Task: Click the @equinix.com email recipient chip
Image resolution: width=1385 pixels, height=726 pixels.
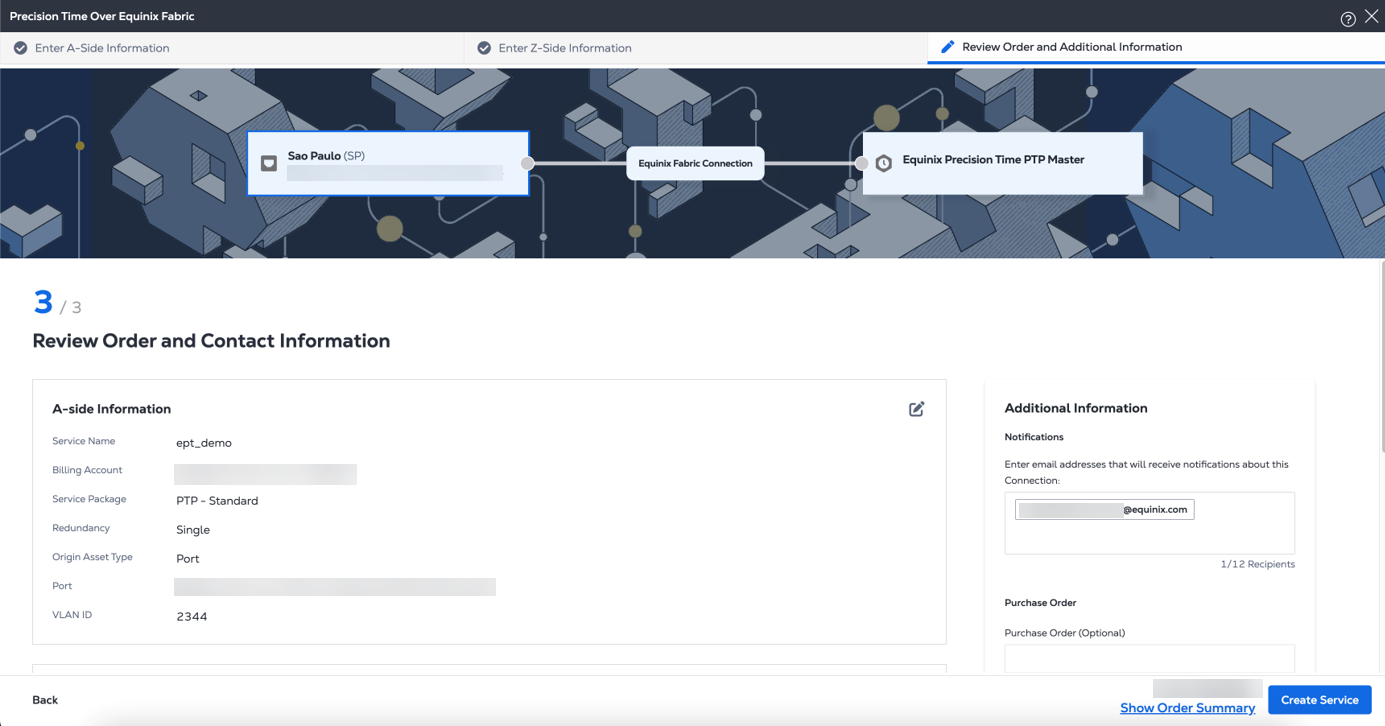Action: 1104,510
